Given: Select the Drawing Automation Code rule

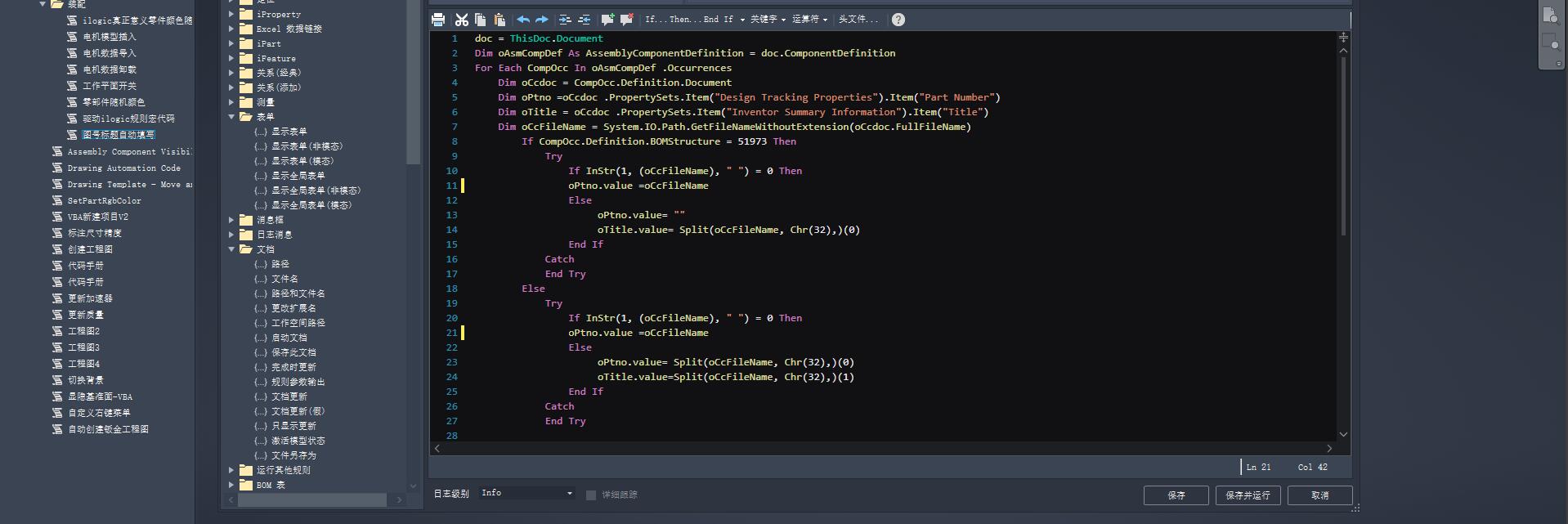Looking at the screenshot, I should pos(123,168).
